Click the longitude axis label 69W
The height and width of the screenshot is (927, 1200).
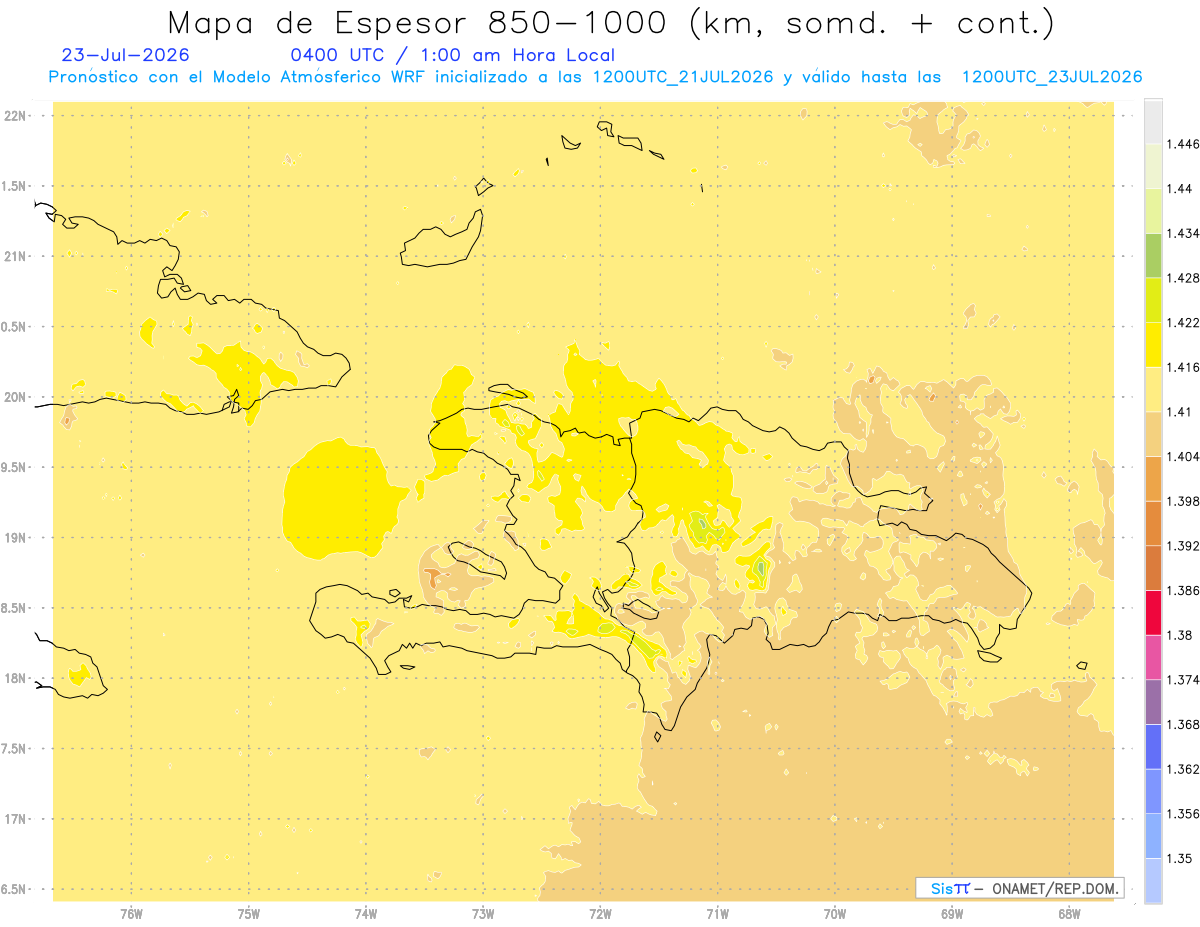(x=952, y=914)
